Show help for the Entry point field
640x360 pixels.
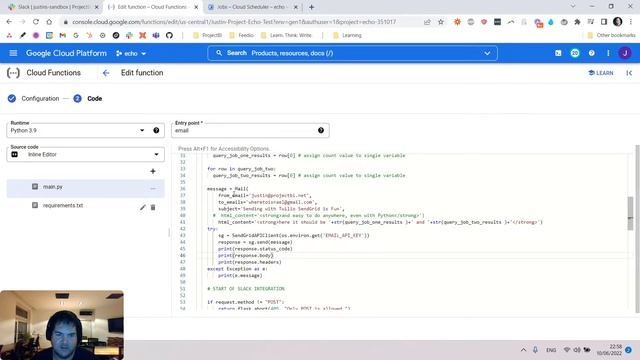[x=321, y=131]
